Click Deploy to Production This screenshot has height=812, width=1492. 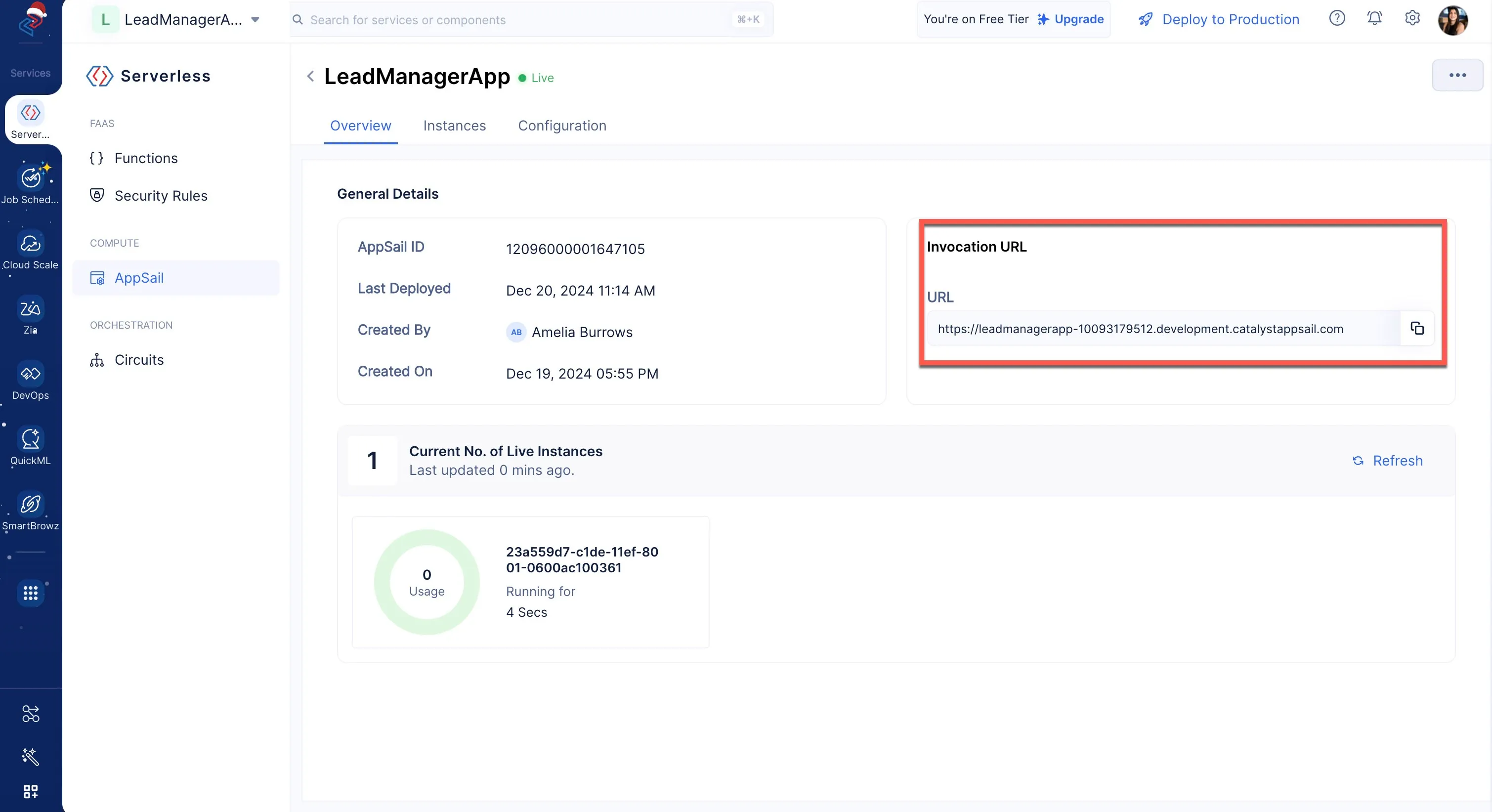tap(1219, 19)
